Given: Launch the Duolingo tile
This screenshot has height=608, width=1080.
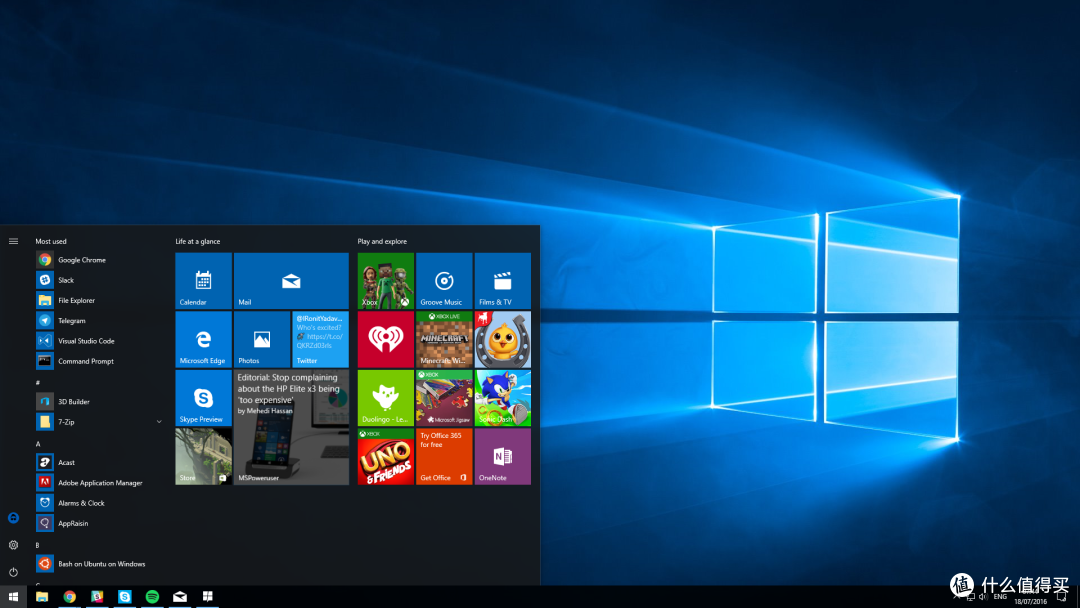Looking at the screenshot, I should pos(386,397).
